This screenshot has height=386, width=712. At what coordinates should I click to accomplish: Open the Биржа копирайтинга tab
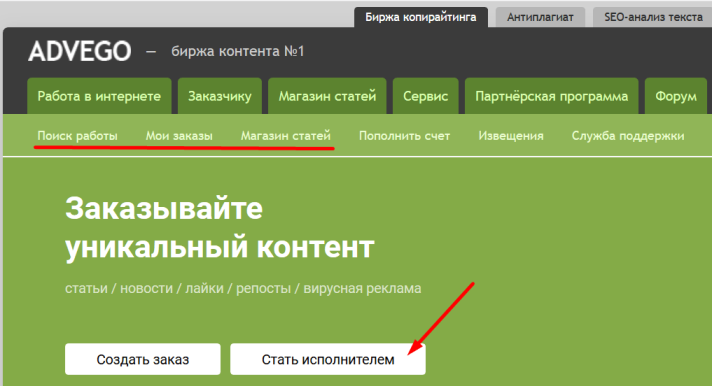pos(421,17)
